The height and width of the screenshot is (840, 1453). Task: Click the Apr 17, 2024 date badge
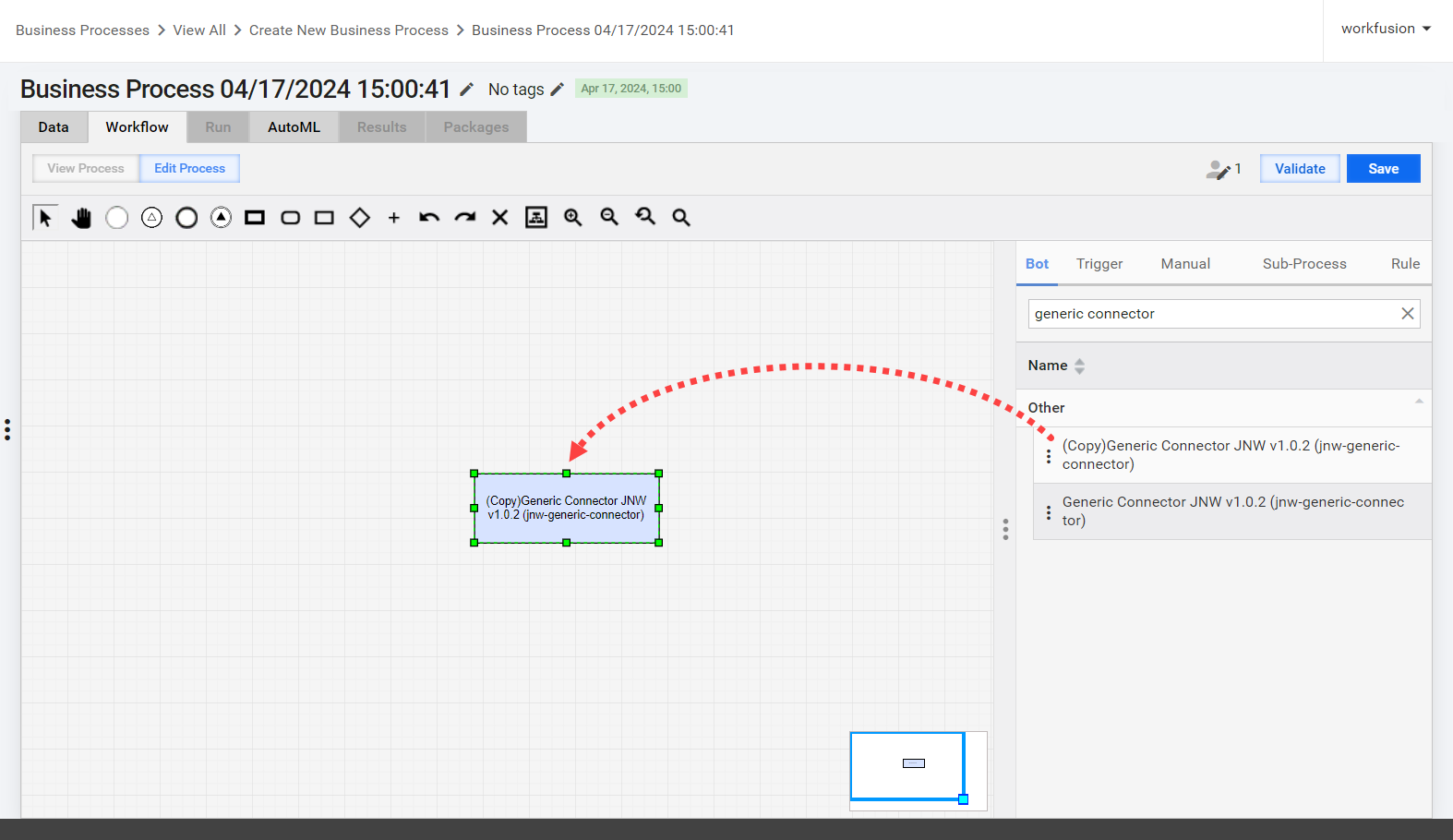click(631, 89)
